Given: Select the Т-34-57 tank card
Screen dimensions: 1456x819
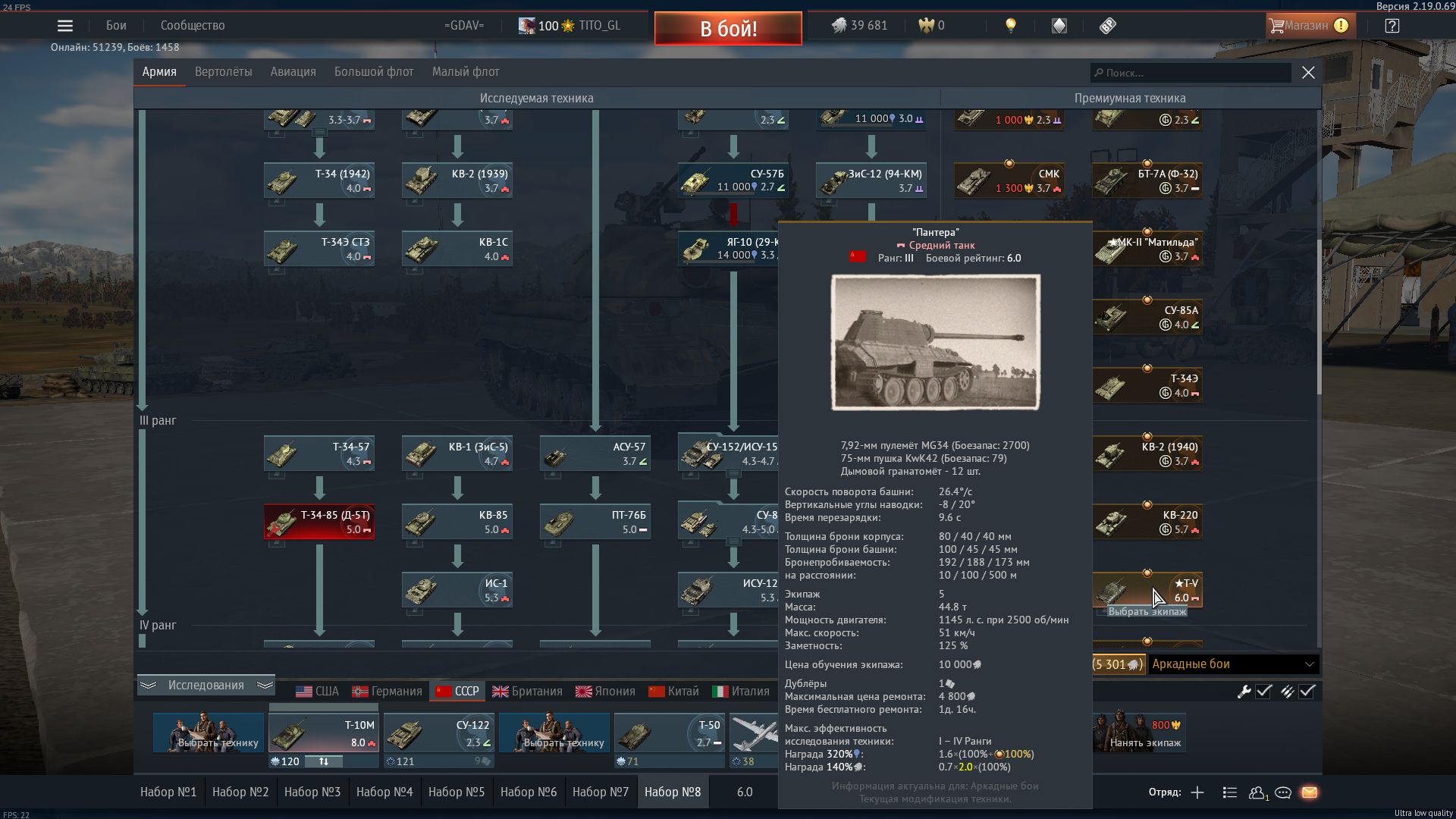Looking at the screenshot, I should 319,453.
